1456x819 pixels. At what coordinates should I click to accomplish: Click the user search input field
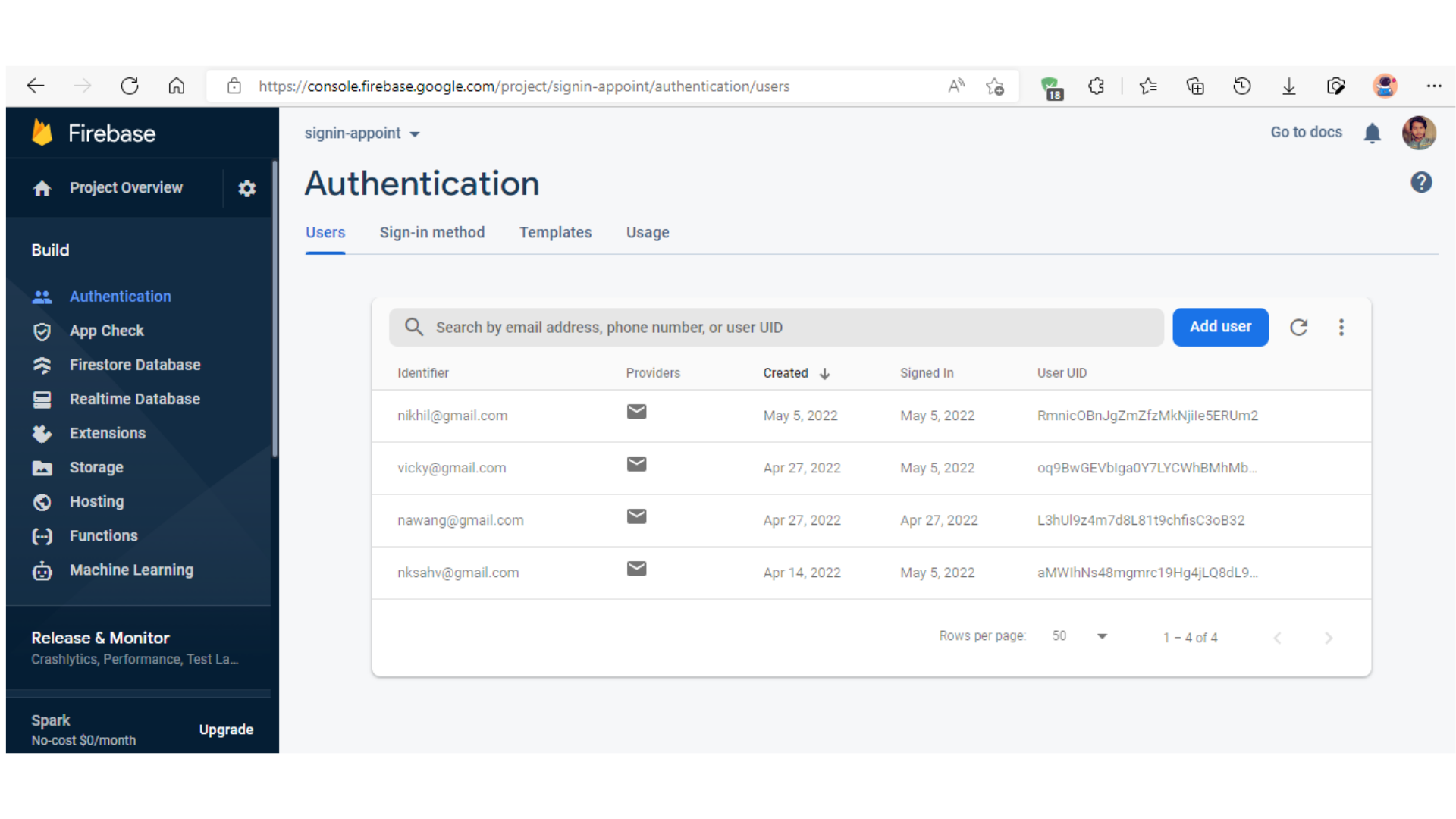coord(775,327)
